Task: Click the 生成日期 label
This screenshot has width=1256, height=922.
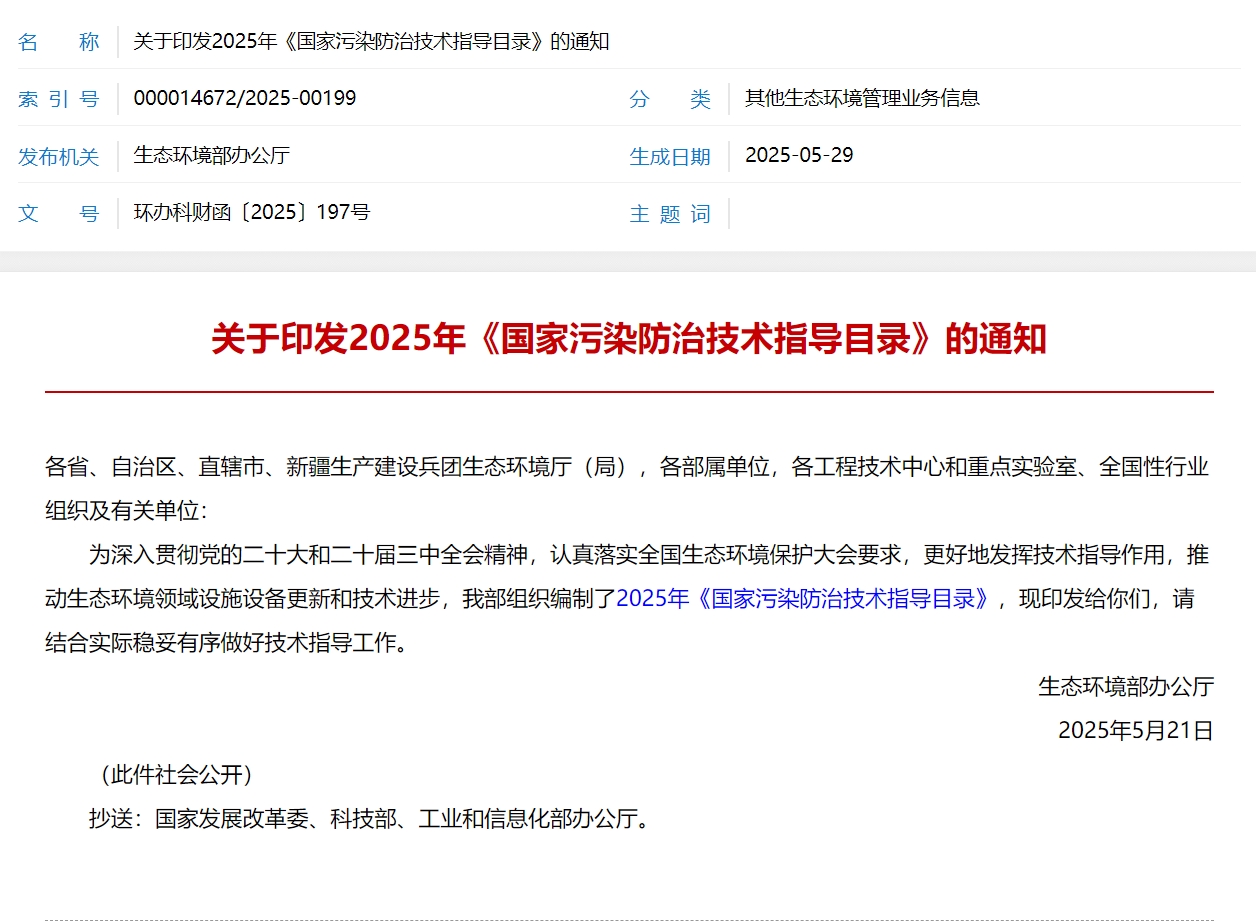Action: pyautogui.click(x=670, y=156)
